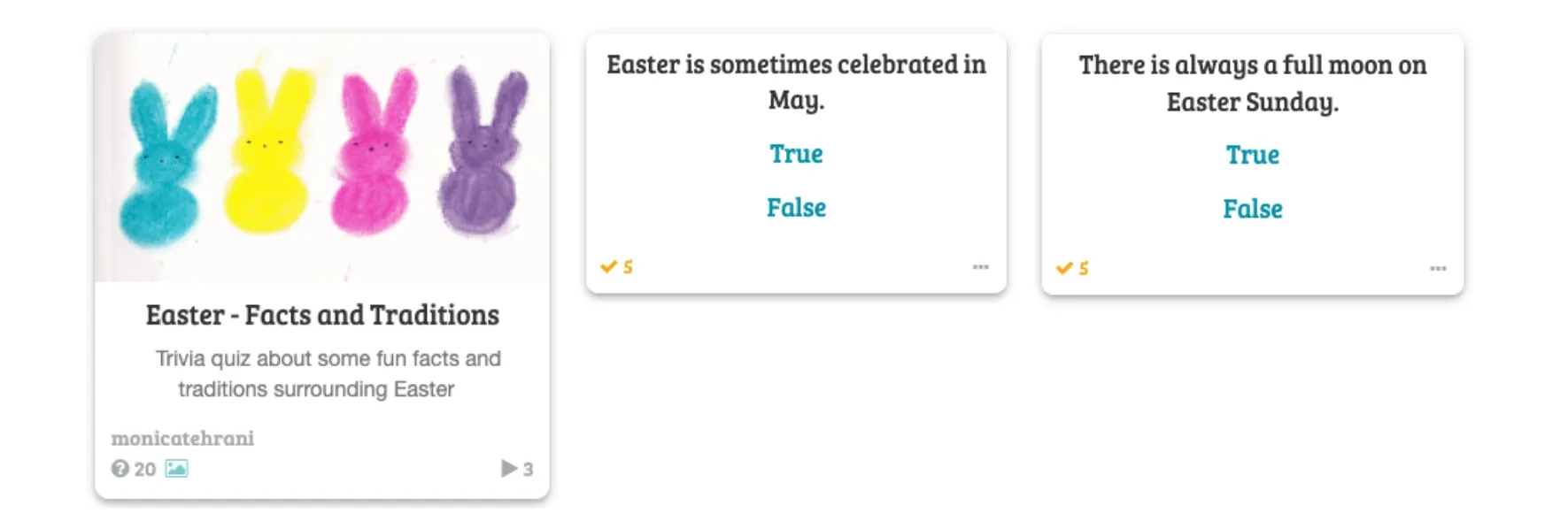Click checkmark icon on the full moon card
The height and width of the screenshot is (529, 1568).
tap(1064, 268)
